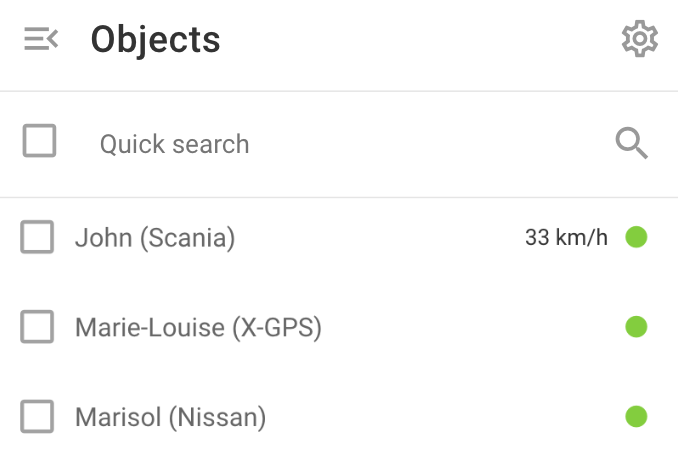Select the John (Scania) object name
Image resolution: width=678 pixels, height=462 pixels.
155,238
